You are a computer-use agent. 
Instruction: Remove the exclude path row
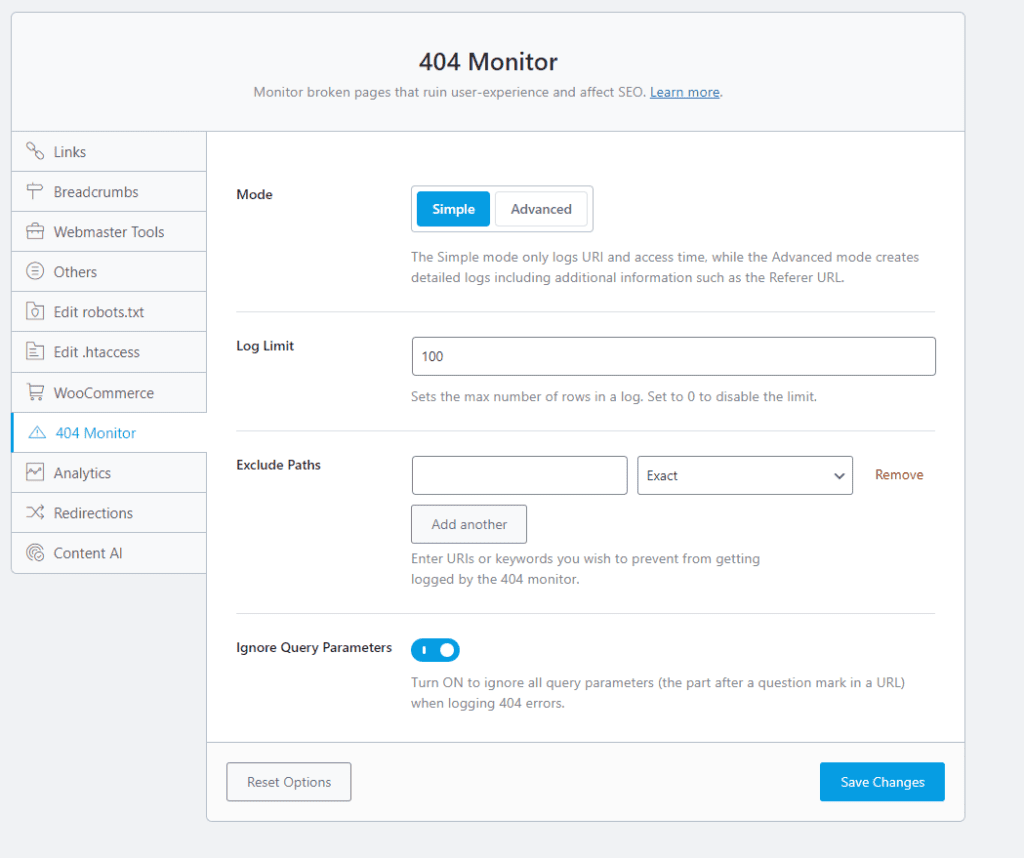pos(899,475)
